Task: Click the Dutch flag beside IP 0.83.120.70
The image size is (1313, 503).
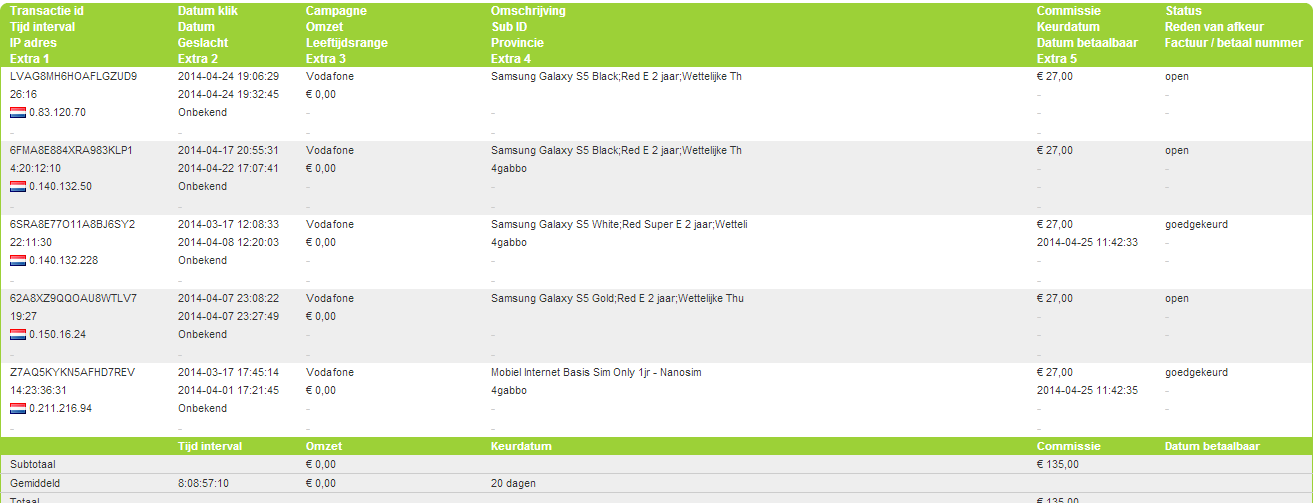Action: (18, 112)
